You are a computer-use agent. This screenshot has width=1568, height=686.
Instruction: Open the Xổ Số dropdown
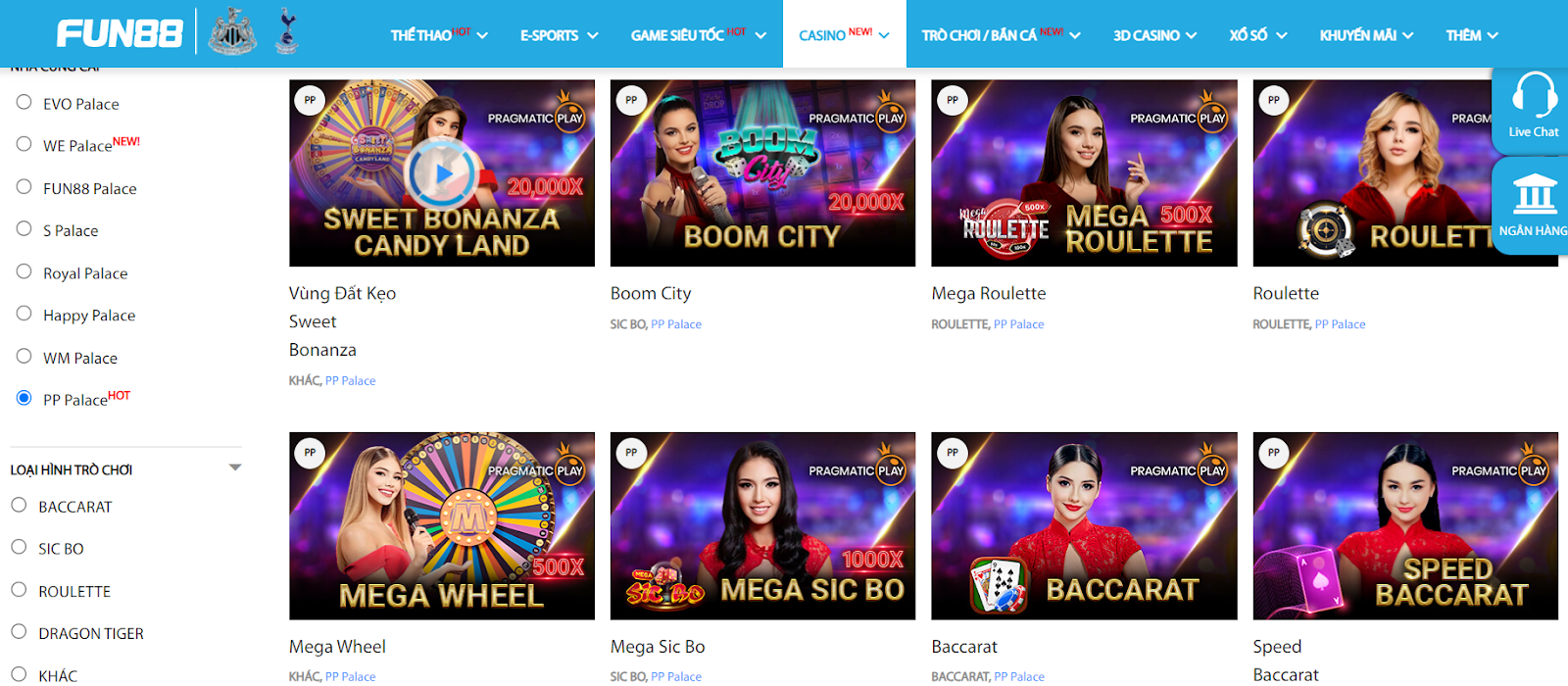1258,35
